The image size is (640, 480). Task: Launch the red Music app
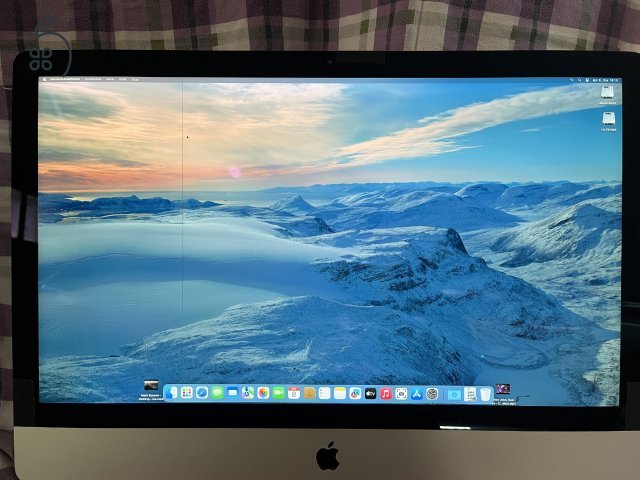386,394
